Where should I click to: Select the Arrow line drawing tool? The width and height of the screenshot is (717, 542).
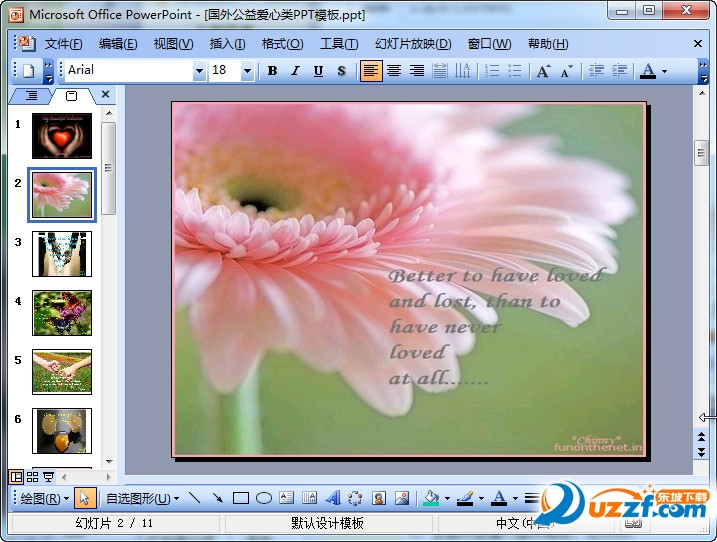(x=217, y=498)
